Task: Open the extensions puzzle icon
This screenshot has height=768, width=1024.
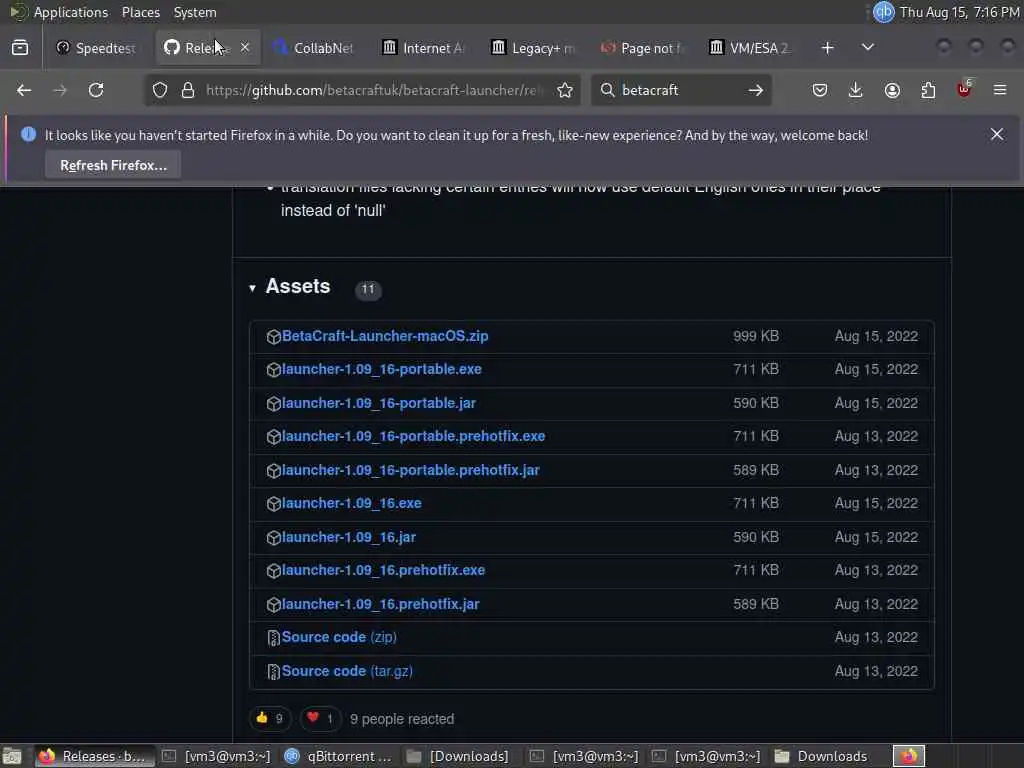Action: 928,90
